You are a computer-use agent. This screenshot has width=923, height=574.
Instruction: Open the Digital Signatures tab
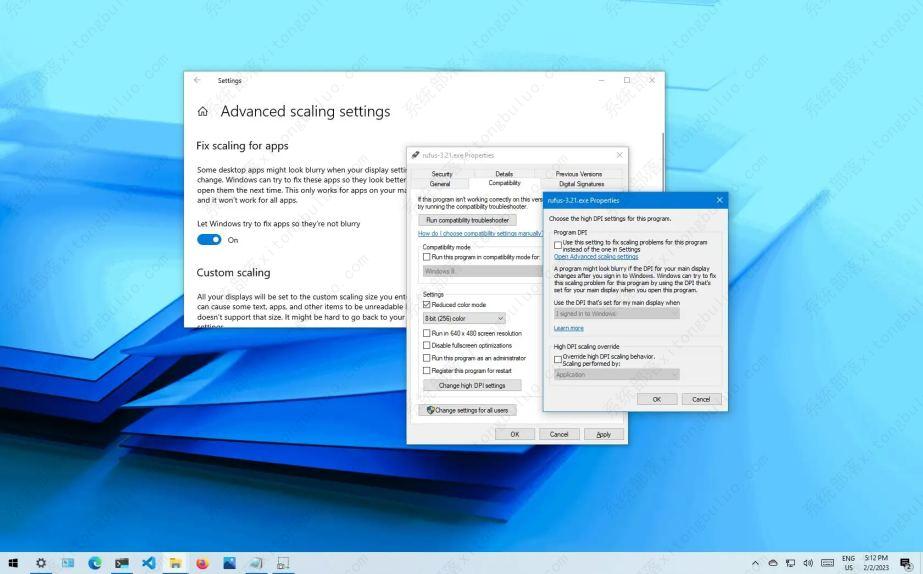click(x=581, y=184)
